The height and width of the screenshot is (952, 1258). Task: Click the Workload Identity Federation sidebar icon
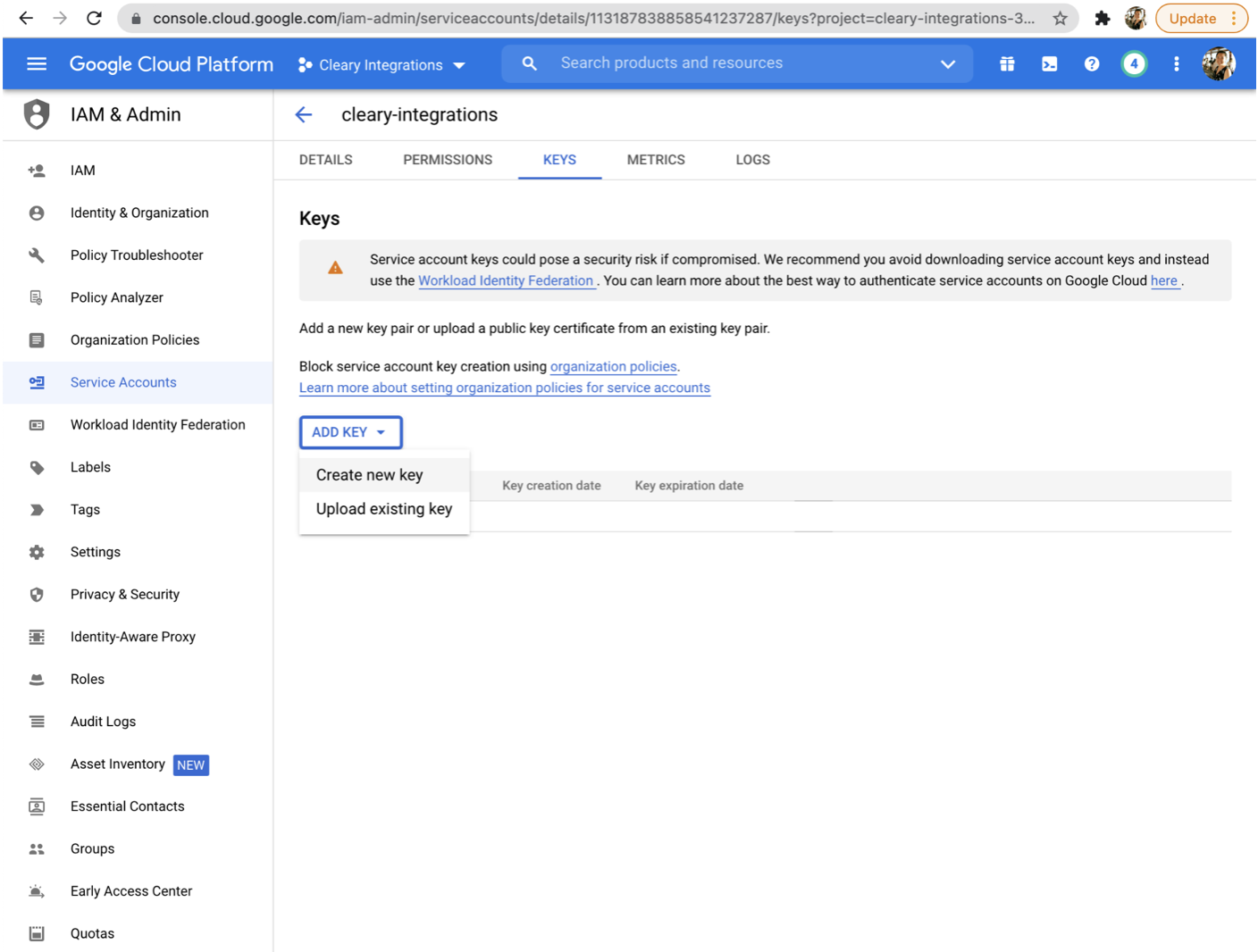pyautogui.click(x=37, y=425)
